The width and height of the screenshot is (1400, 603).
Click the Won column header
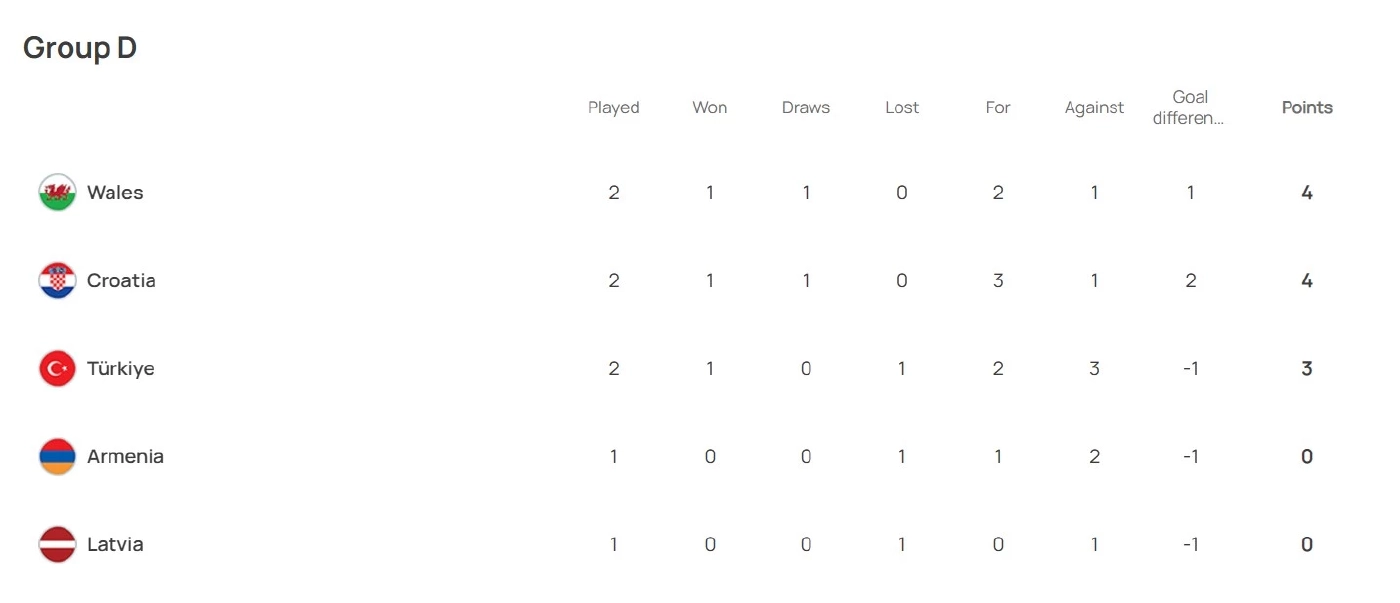pos(710,108)
